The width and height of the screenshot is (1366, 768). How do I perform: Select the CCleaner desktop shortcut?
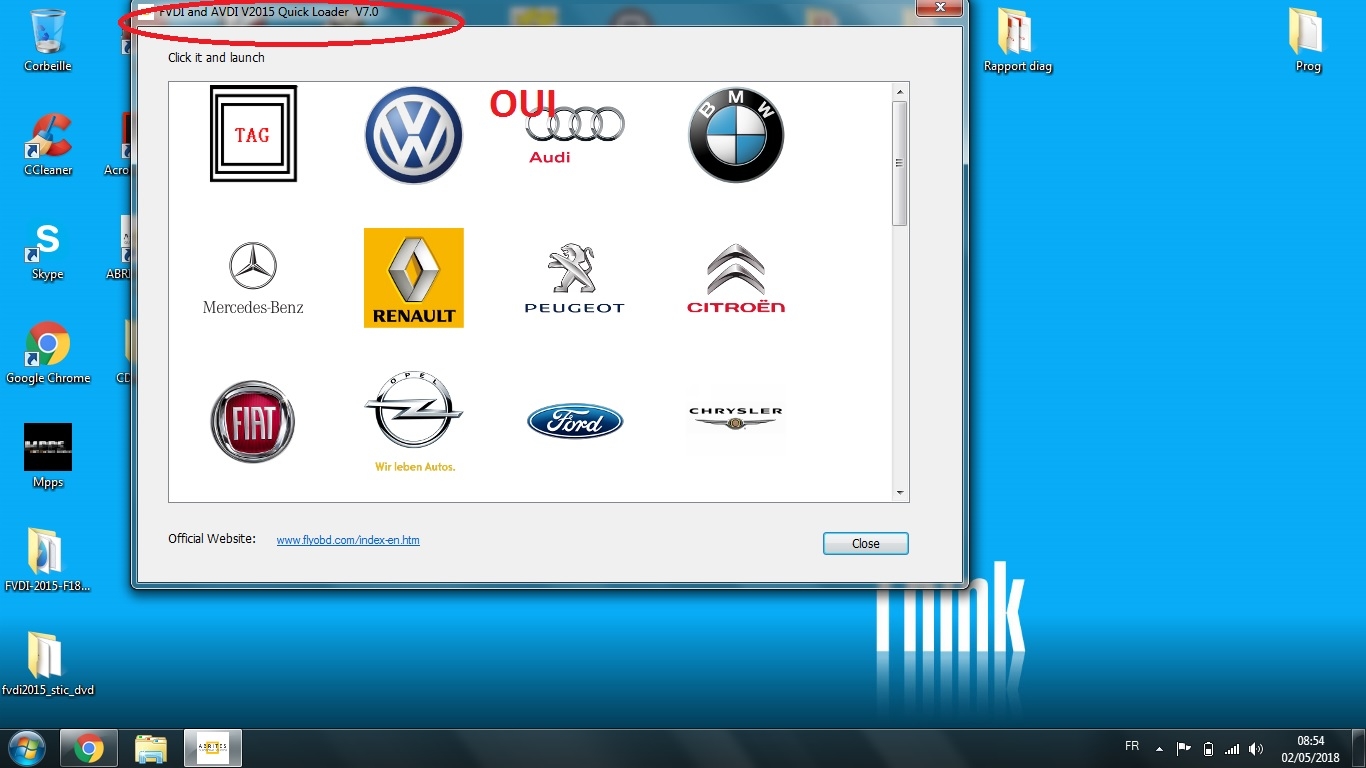[x=48, y=144]
